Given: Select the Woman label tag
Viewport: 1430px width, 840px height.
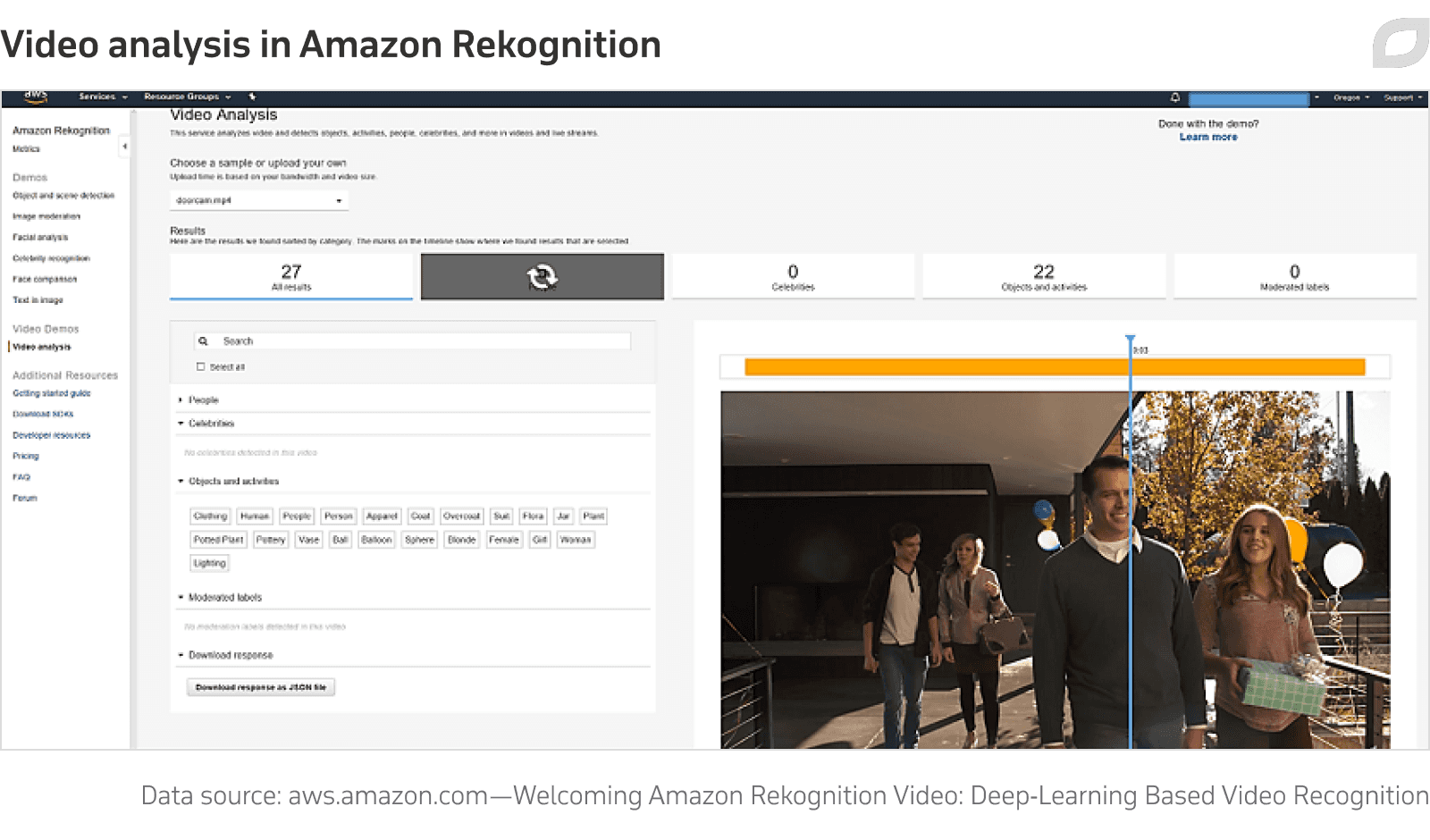Looking at the screenshot, I should point(576,540).
